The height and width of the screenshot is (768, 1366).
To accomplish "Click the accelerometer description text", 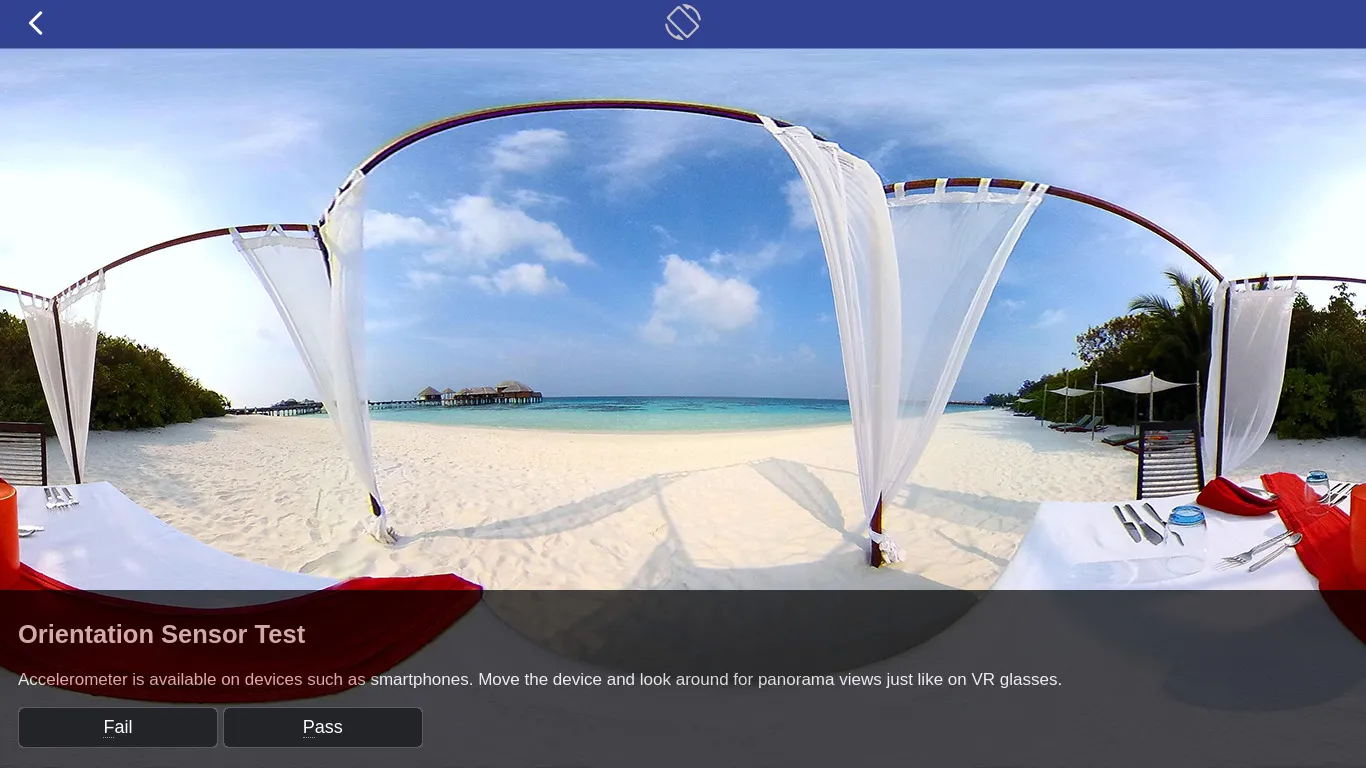I will coord(539,679).
